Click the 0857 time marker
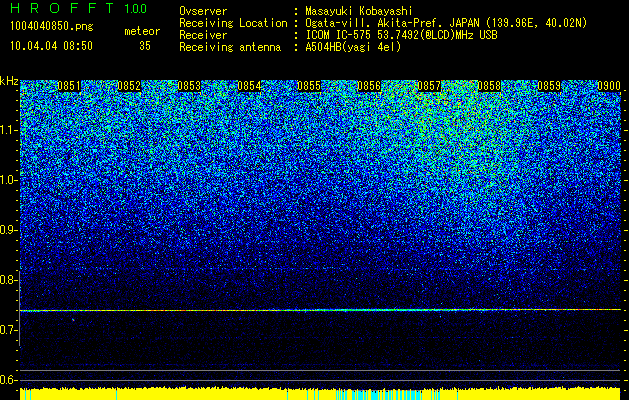 (x=429, y=86)
